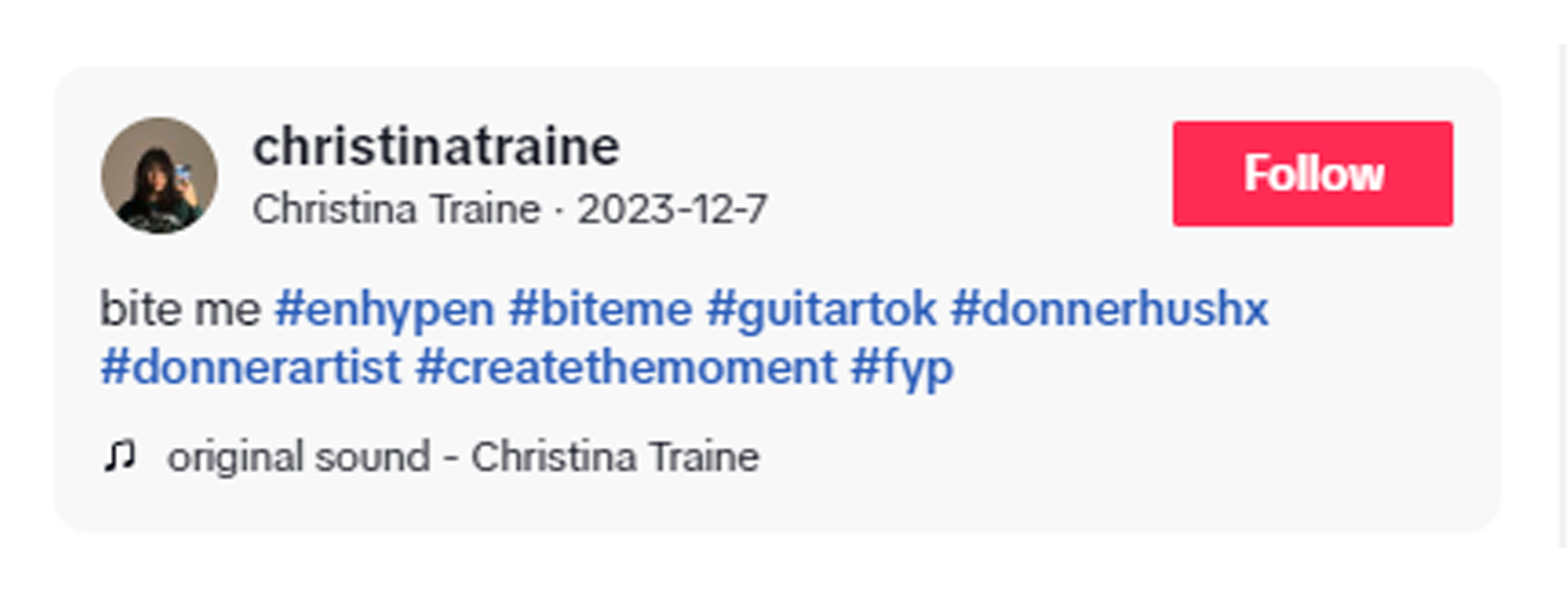1568x592 pixels.
Task: Click the 2023-12-7 post date
Action: pyautogui.click(x=672, y=210)
